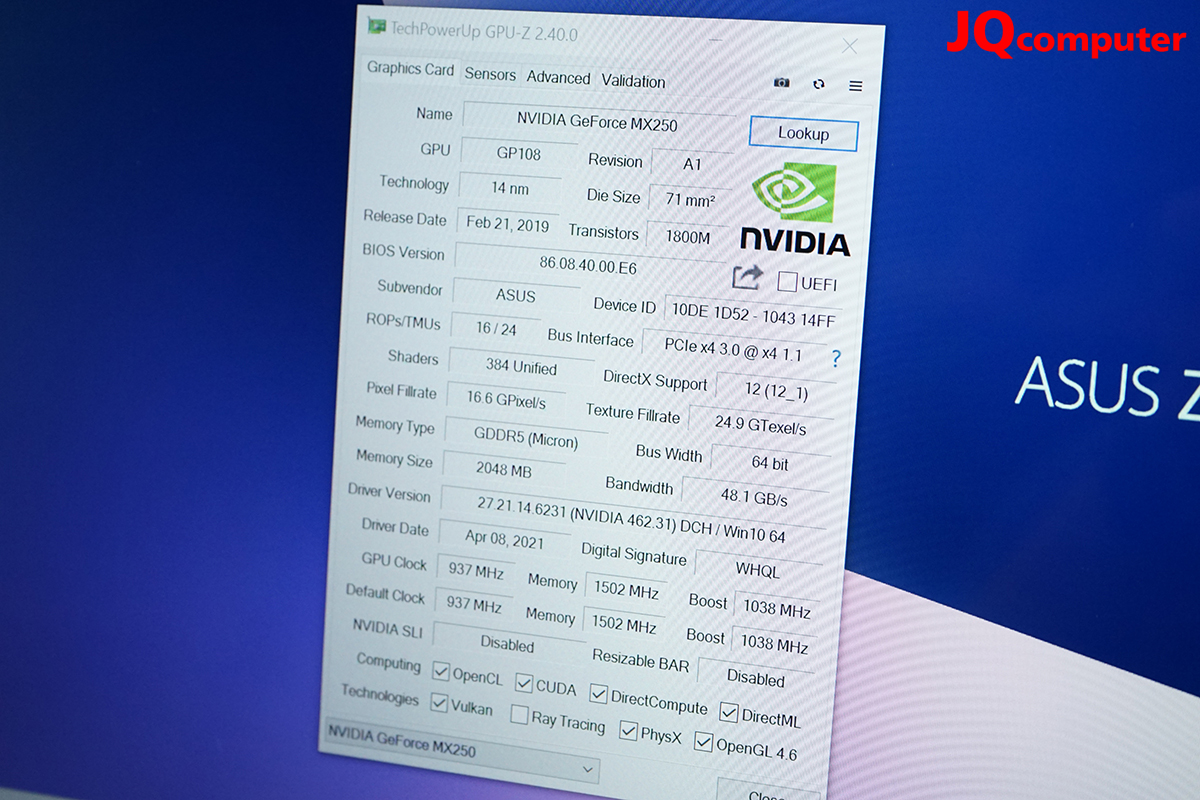
Task: Open the hamburger menu in GPU-Z
Action: 856,86
